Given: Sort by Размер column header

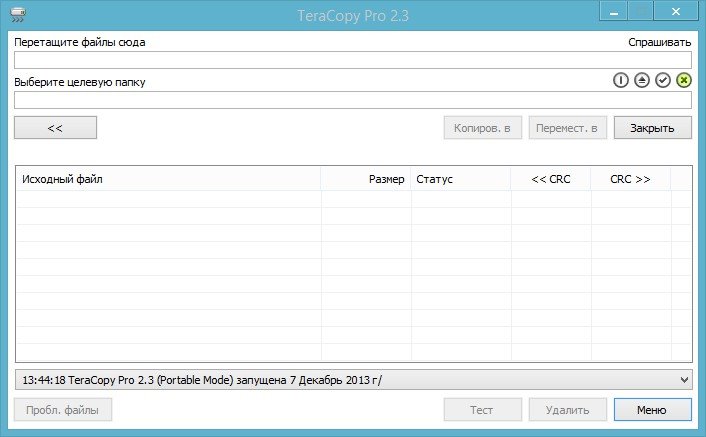Looking at the screenshot, I should (x=366, y=179).
